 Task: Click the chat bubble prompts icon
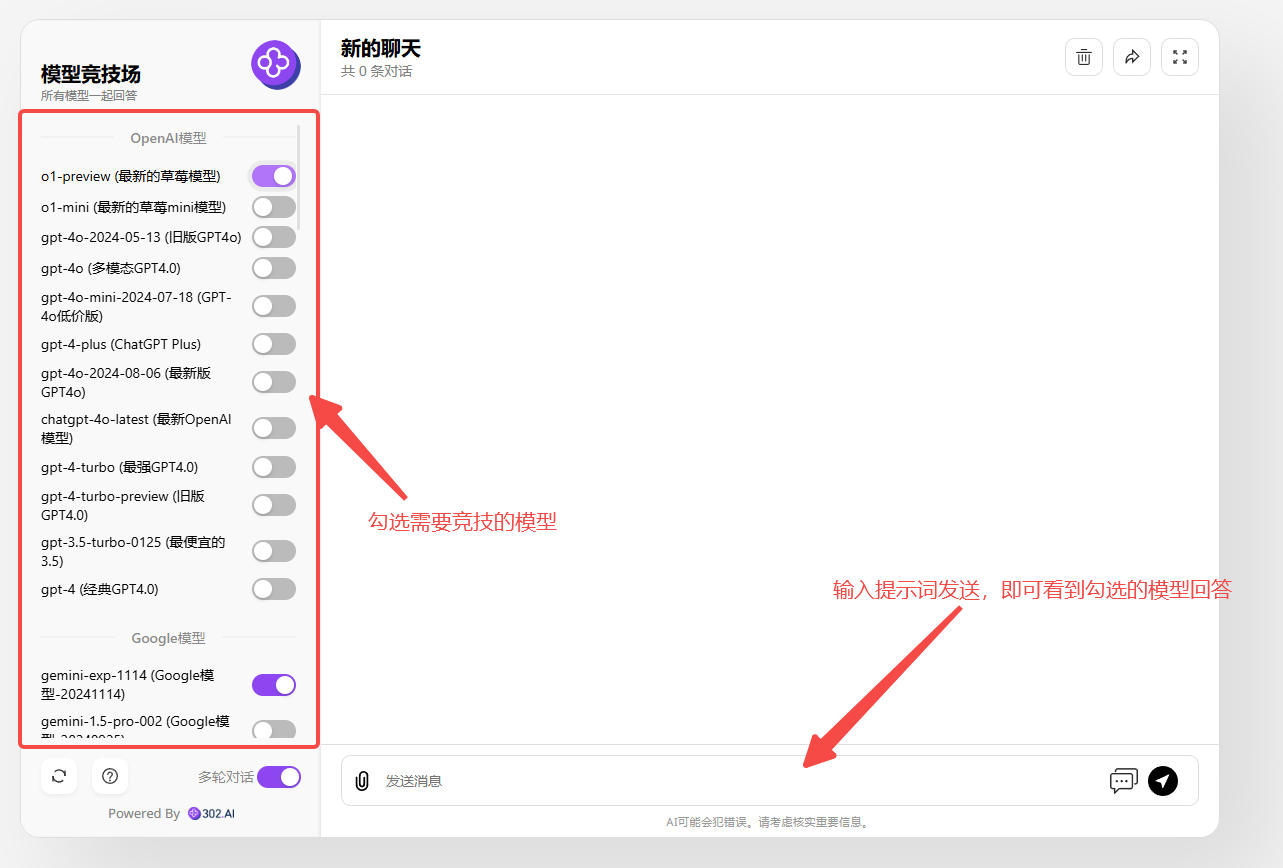(x=1124, y=781)
